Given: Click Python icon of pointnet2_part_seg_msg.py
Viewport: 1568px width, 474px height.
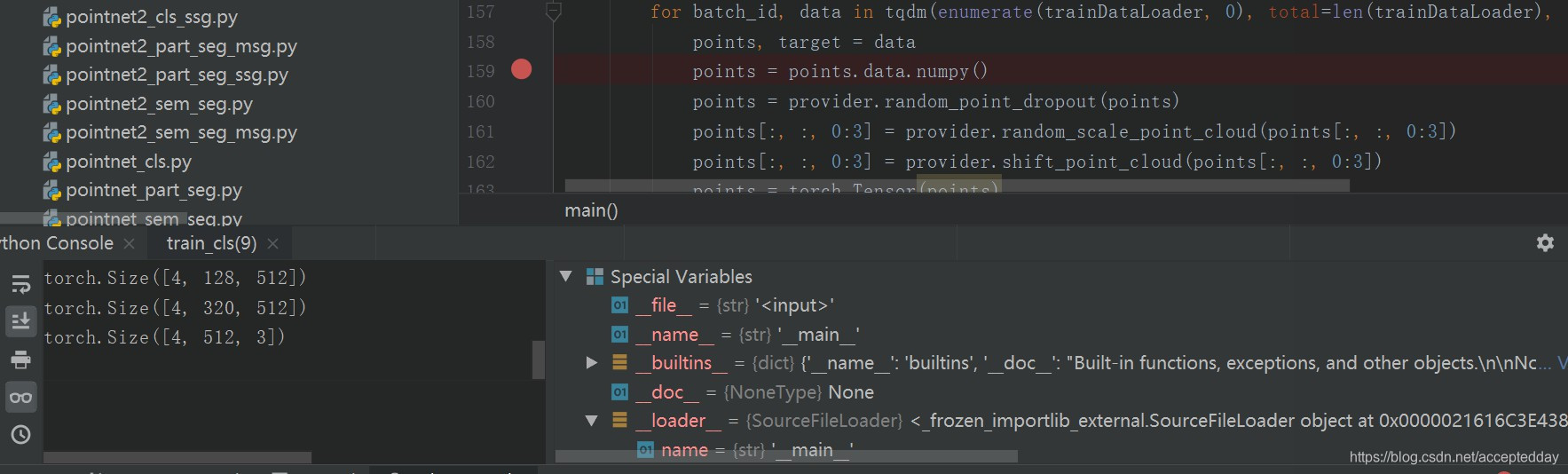Looking at the screenshot, I should click(x=51, y=46).
